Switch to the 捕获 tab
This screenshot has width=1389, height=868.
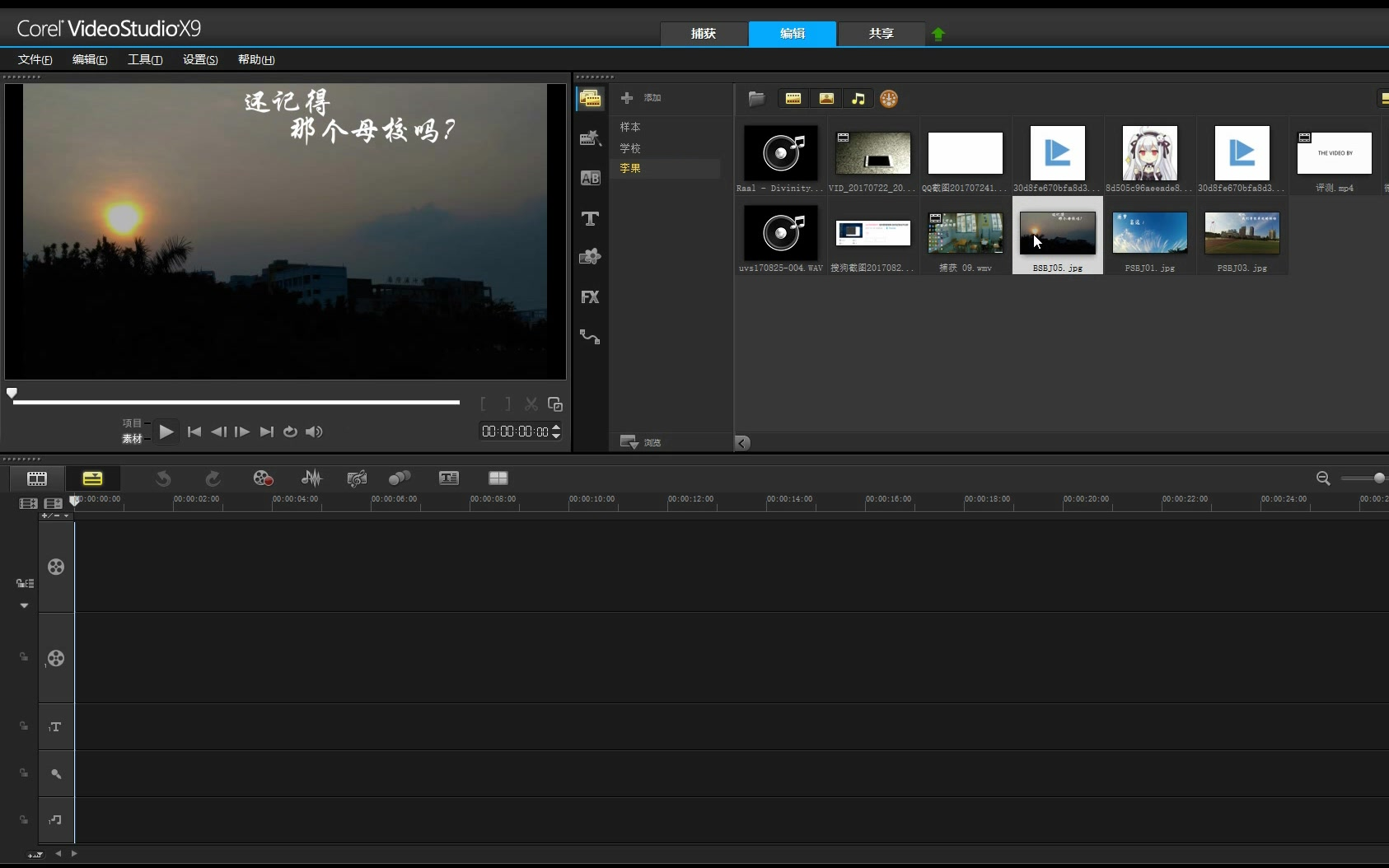[704, 34]
